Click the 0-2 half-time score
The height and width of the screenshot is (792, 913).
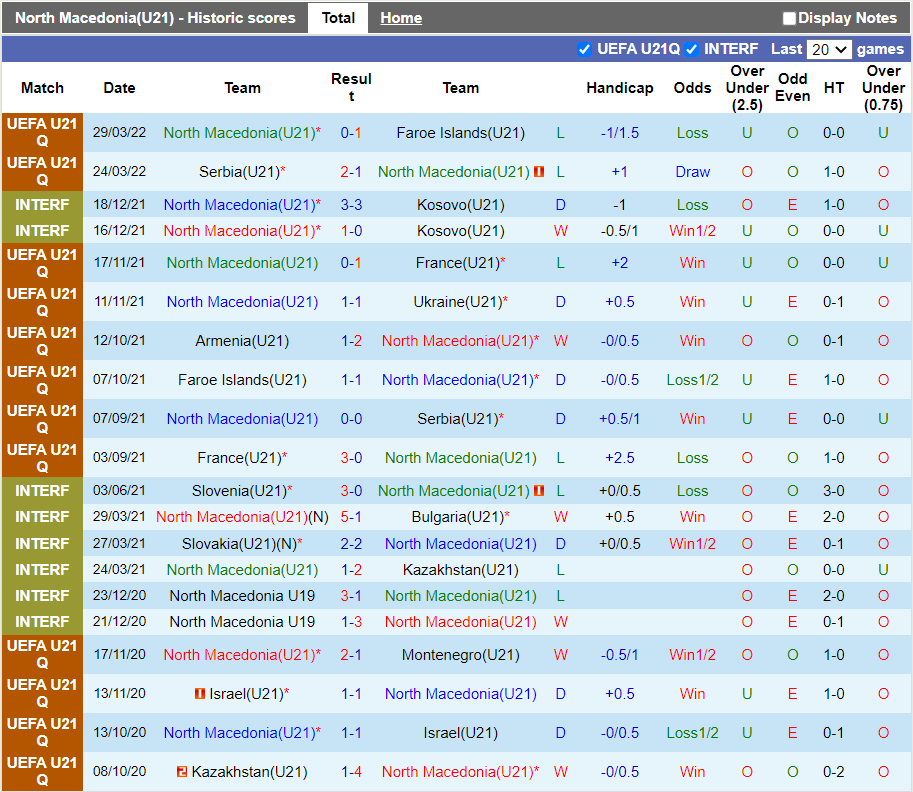834,772
